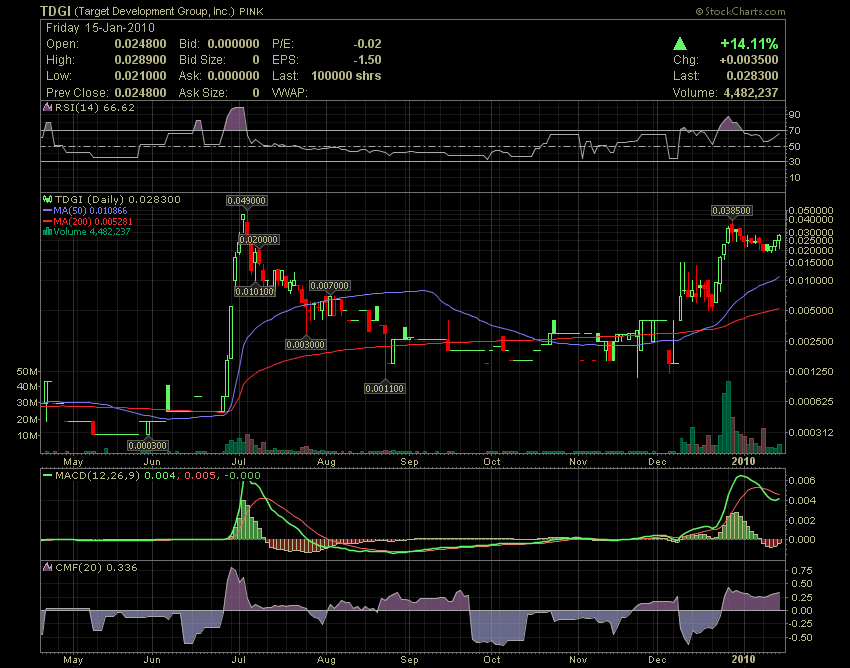This screenshot has width=850, height=668.
Task: Click the CMF -0.50 axis label
Action: click(800, 638)
